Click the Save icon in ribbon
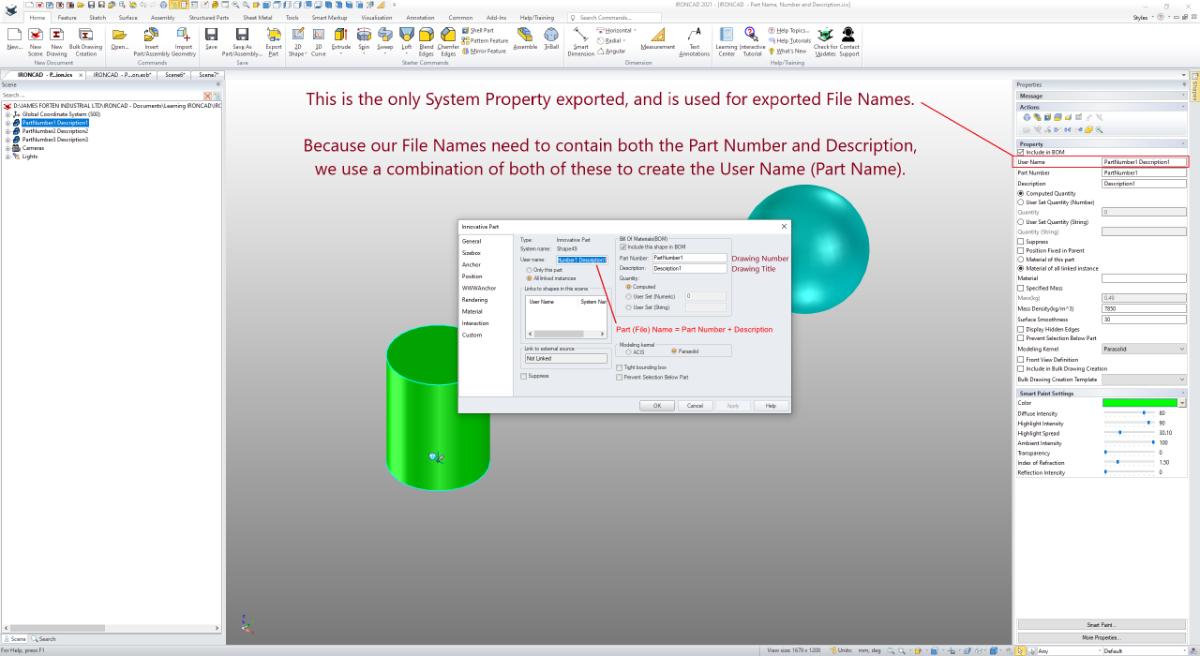The height and width of the screenshot is (656, 1200). [x=212, y=34]
